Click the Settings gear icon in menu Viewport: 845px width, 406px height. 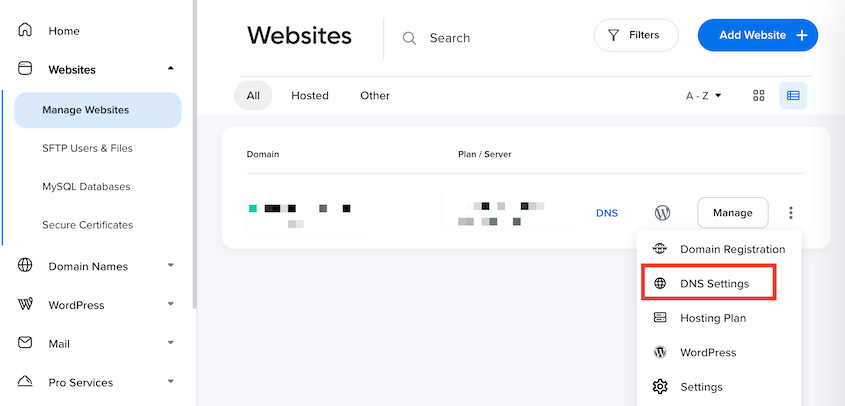coord(660,387)
